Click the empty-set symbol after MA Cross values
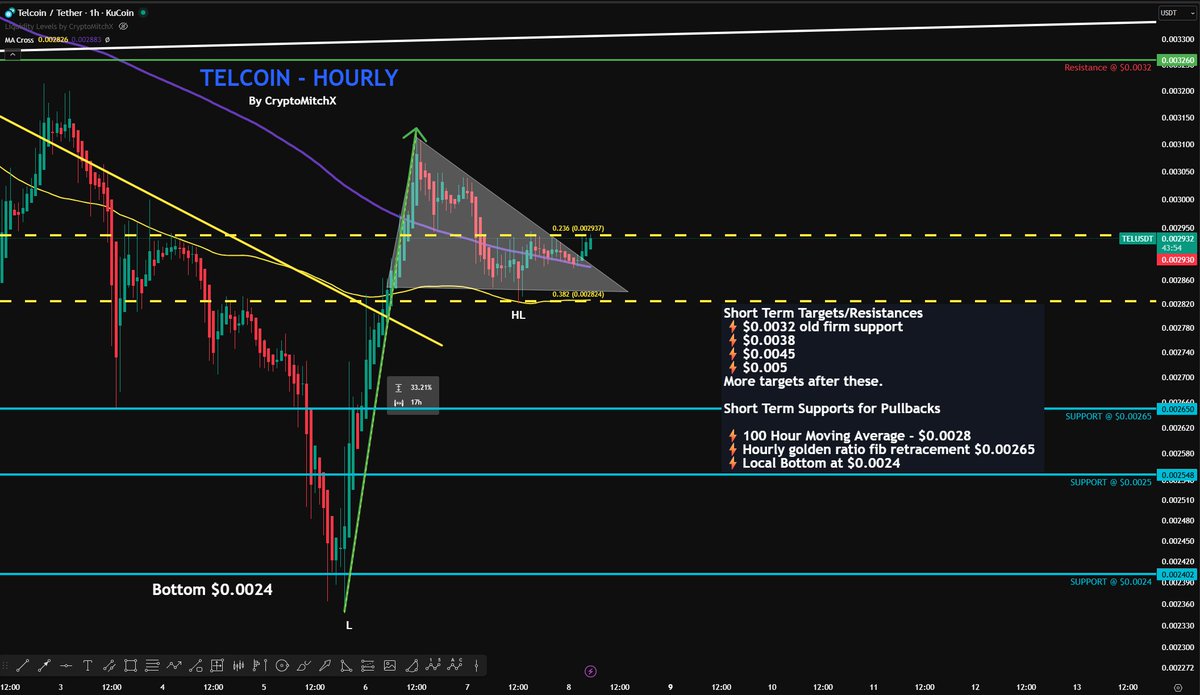 tap(107, 40)
